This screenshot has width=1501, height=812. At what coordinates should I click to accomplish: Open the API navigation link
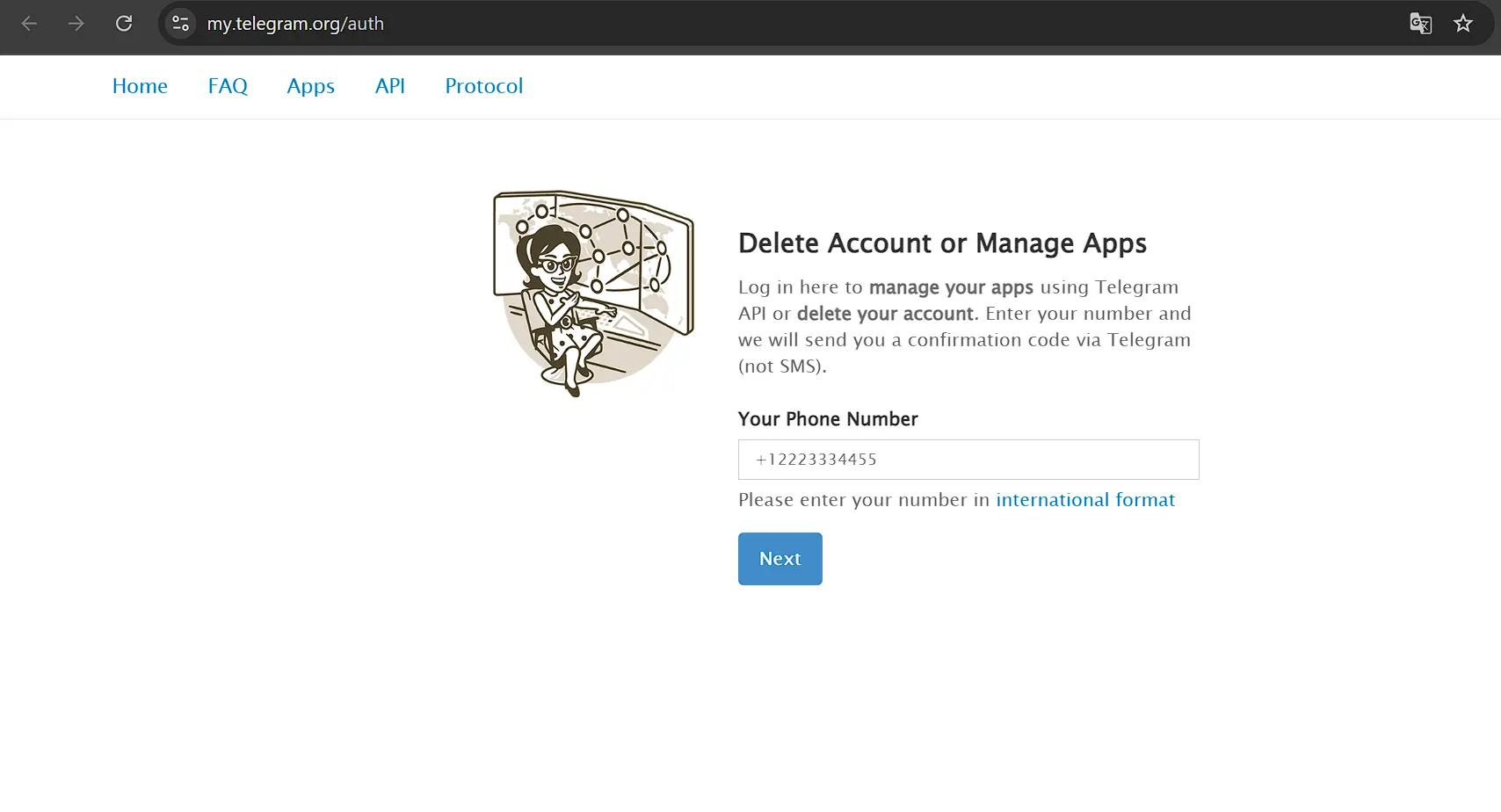click(390, 86)
